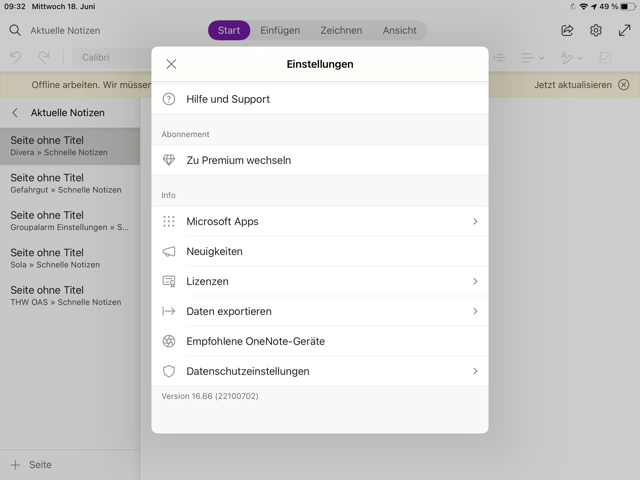This screenshot has width=640, height=480.
Task: Open Datenschutzeinstellungen
Action: pyautogui.click(x=320, y=371)
